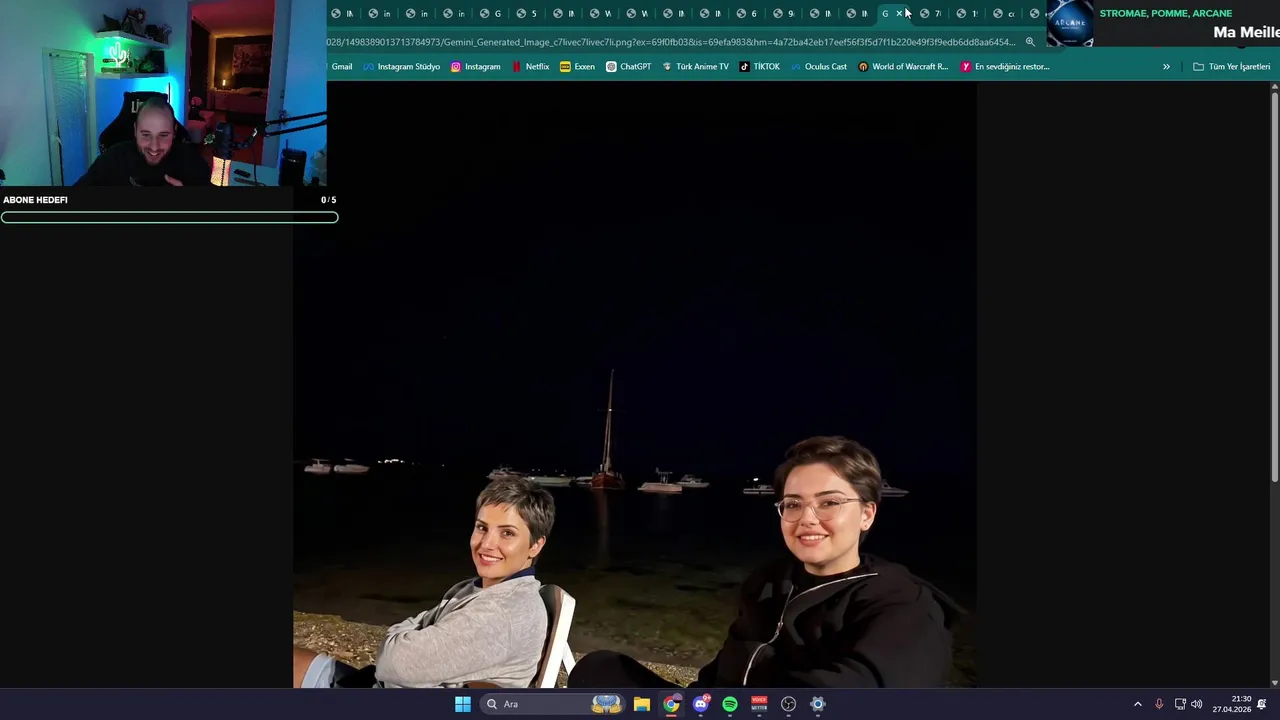
Task: Close the active G tab
Action: click(x=899, y=13)
